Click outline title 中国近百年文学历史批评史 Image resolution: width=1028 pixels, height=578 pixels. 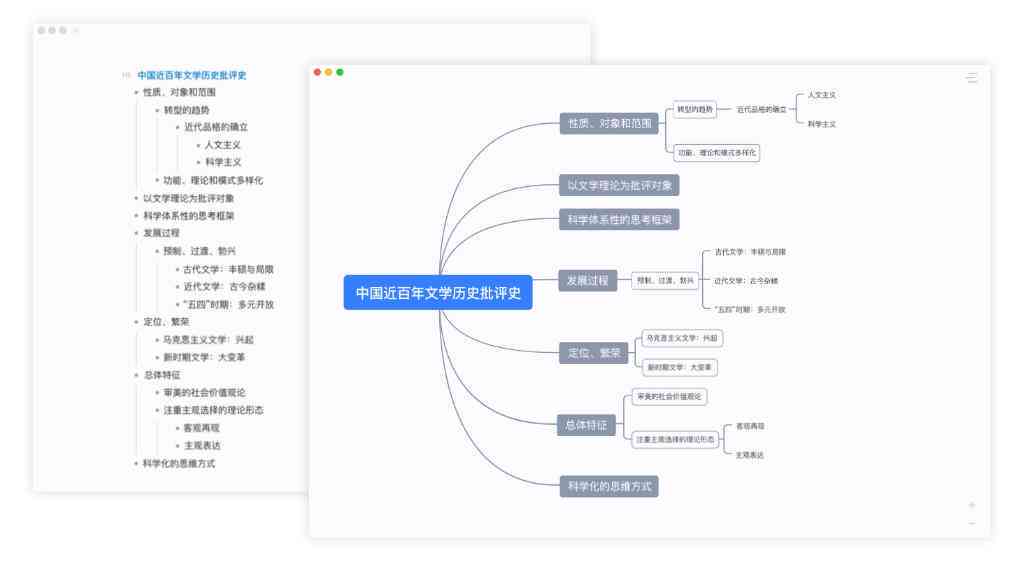(x=191, y=75)
